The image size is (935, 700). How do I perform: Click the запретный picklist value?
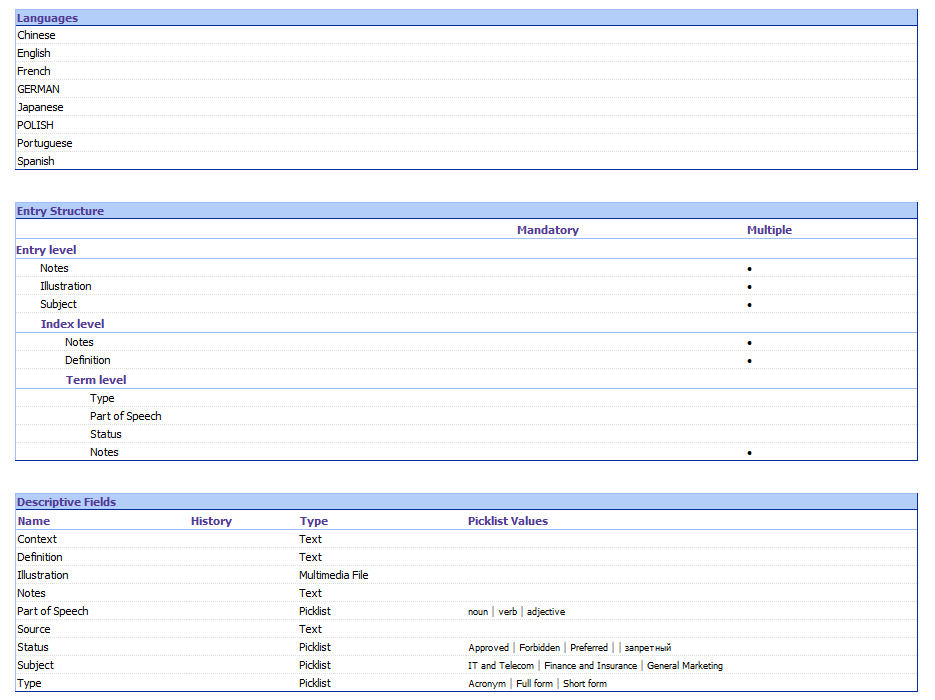(x=648, y=648)
